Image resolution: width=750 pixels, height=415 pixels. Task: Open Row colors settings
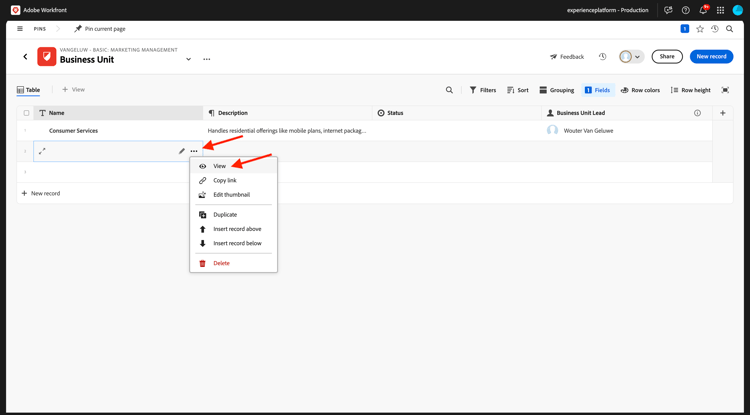coord(640,90)
